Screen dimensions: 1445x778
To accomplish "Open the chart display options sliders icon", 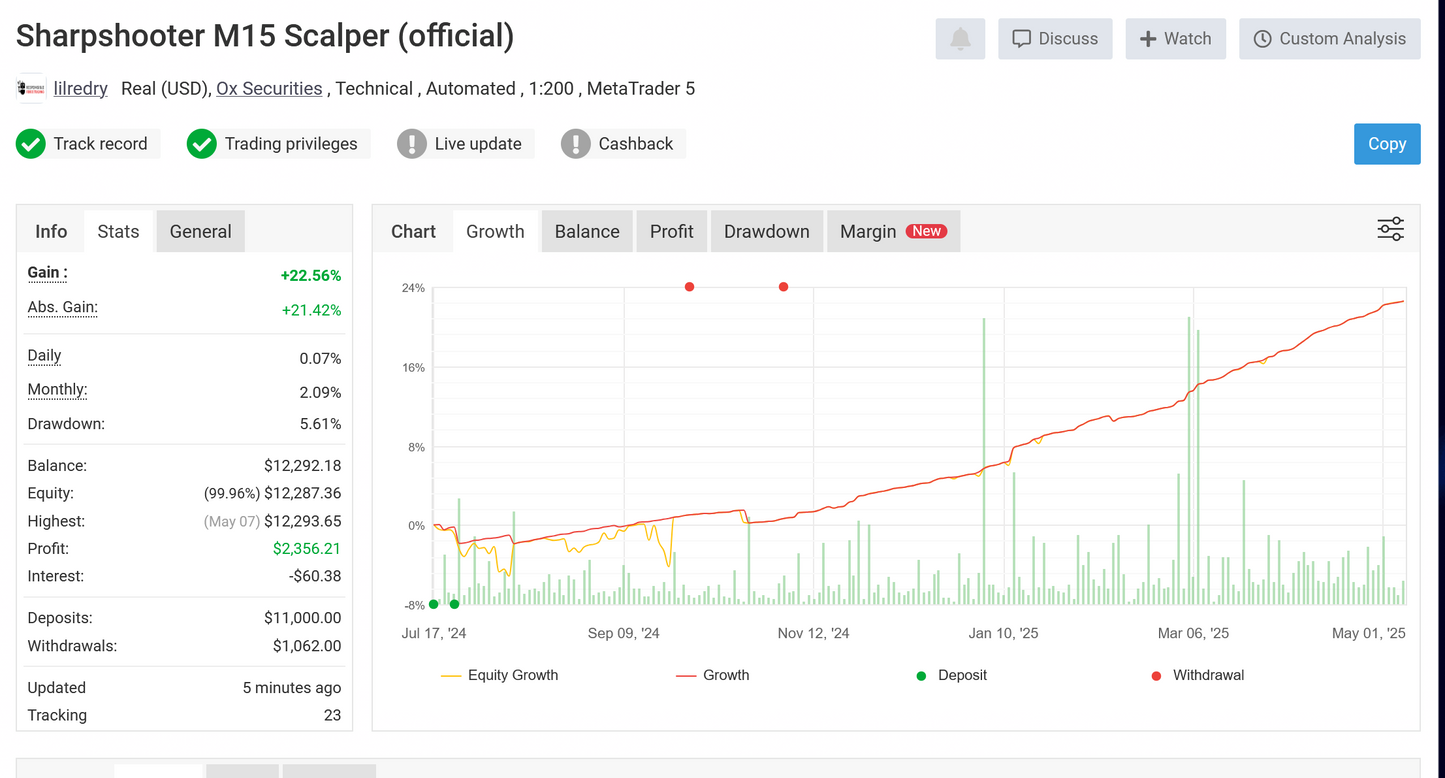I will (x=1390, y=229).
